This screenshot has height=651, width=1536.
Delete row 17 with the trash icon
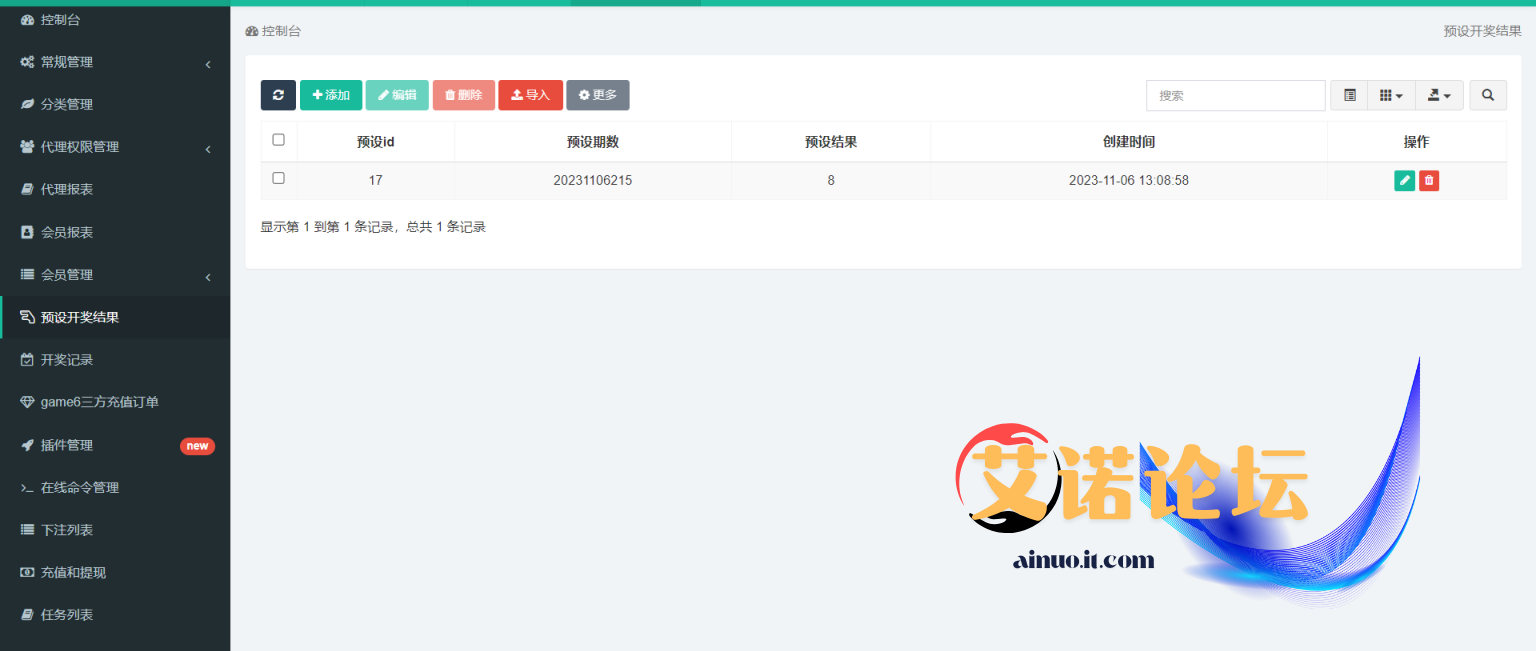pyautogui.click(x=1429, y=180)
